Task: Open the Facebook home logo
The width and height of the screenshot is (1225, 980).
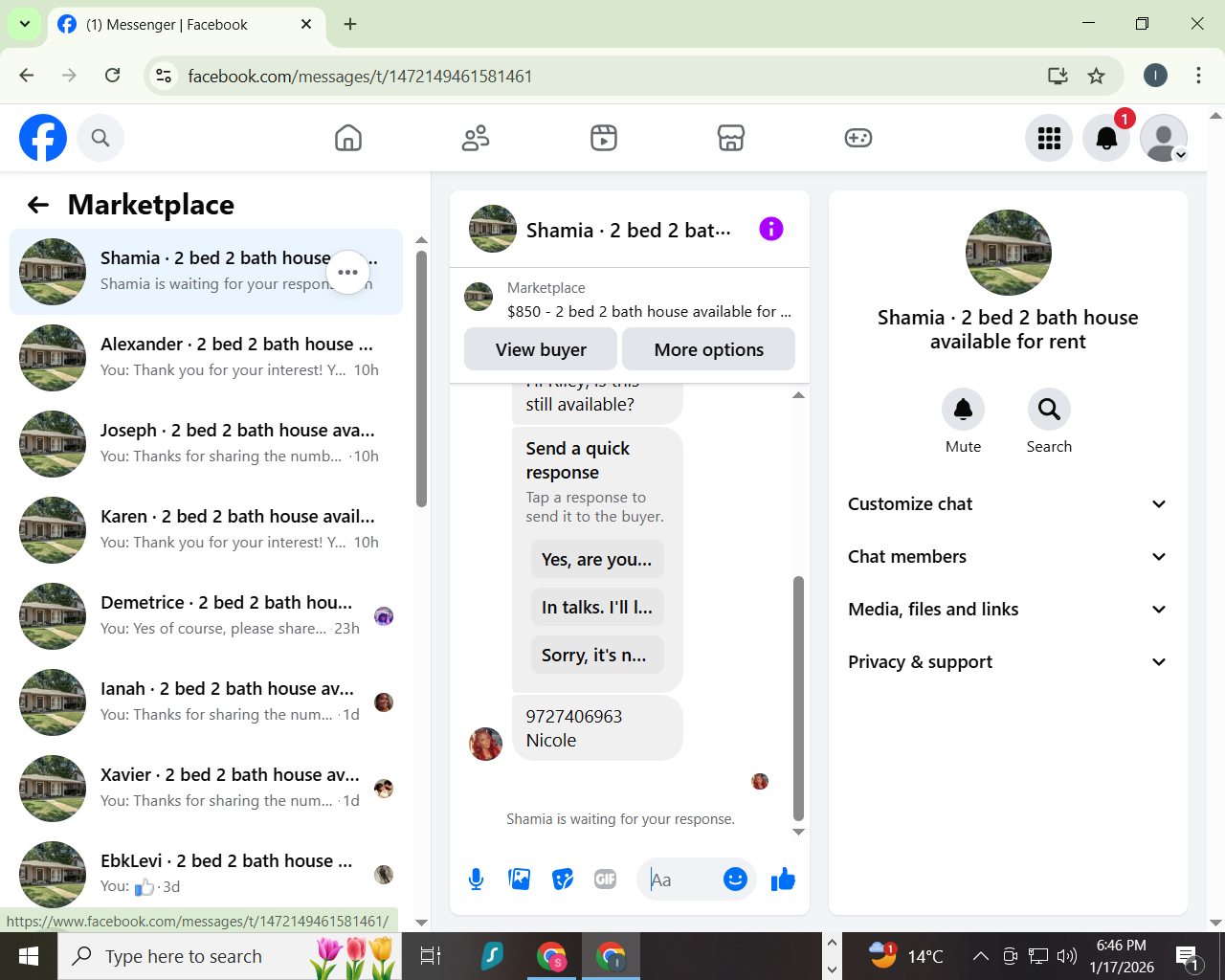Action: (43, 138)
